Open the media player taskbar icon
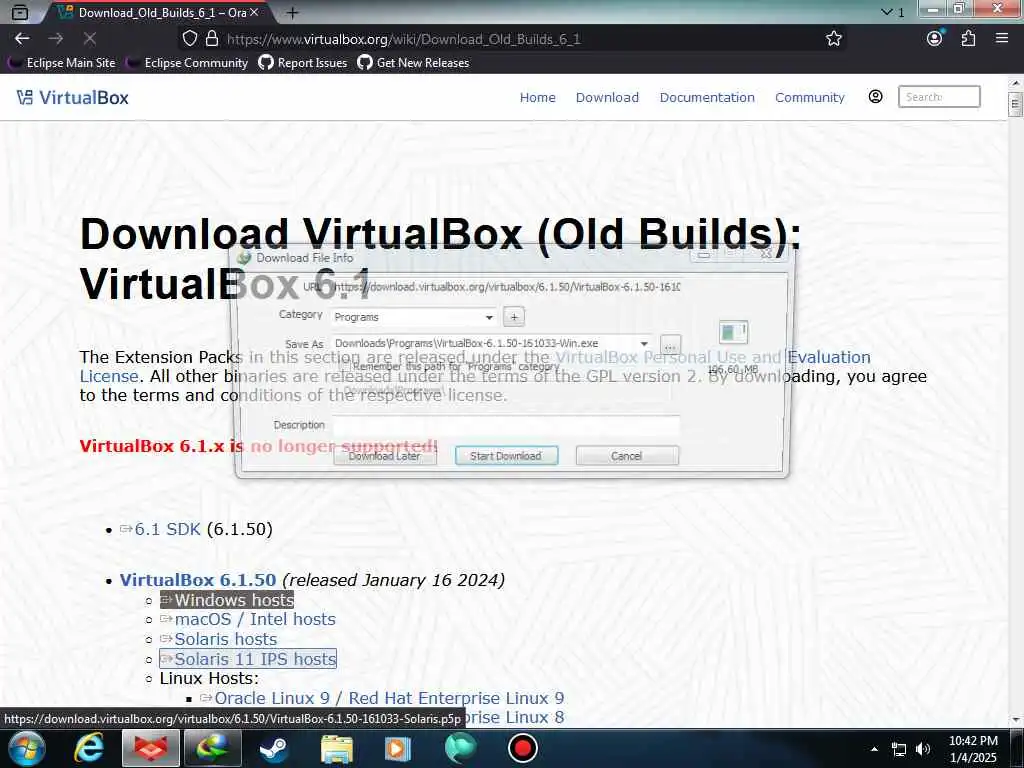The width and height of the screenshot is (1024, 768). tap(398, 748)
